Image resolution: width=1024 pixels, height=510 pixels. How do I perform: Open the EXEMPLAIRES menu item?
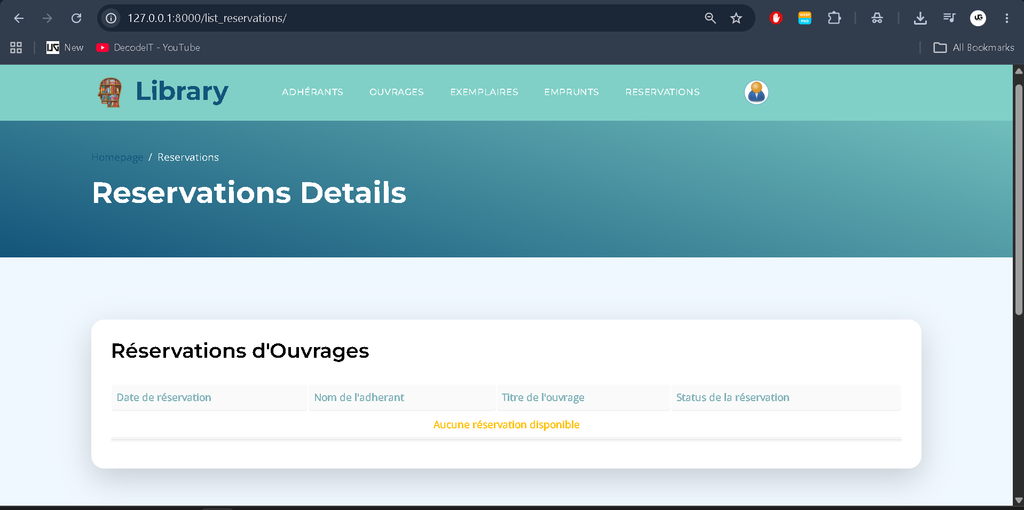(484, 92)
